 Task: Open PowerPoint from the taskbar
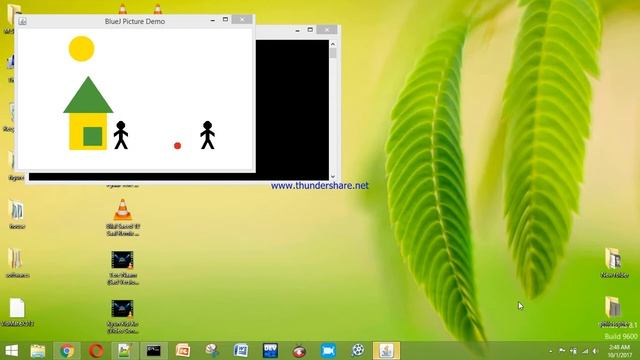pos(183,351)
